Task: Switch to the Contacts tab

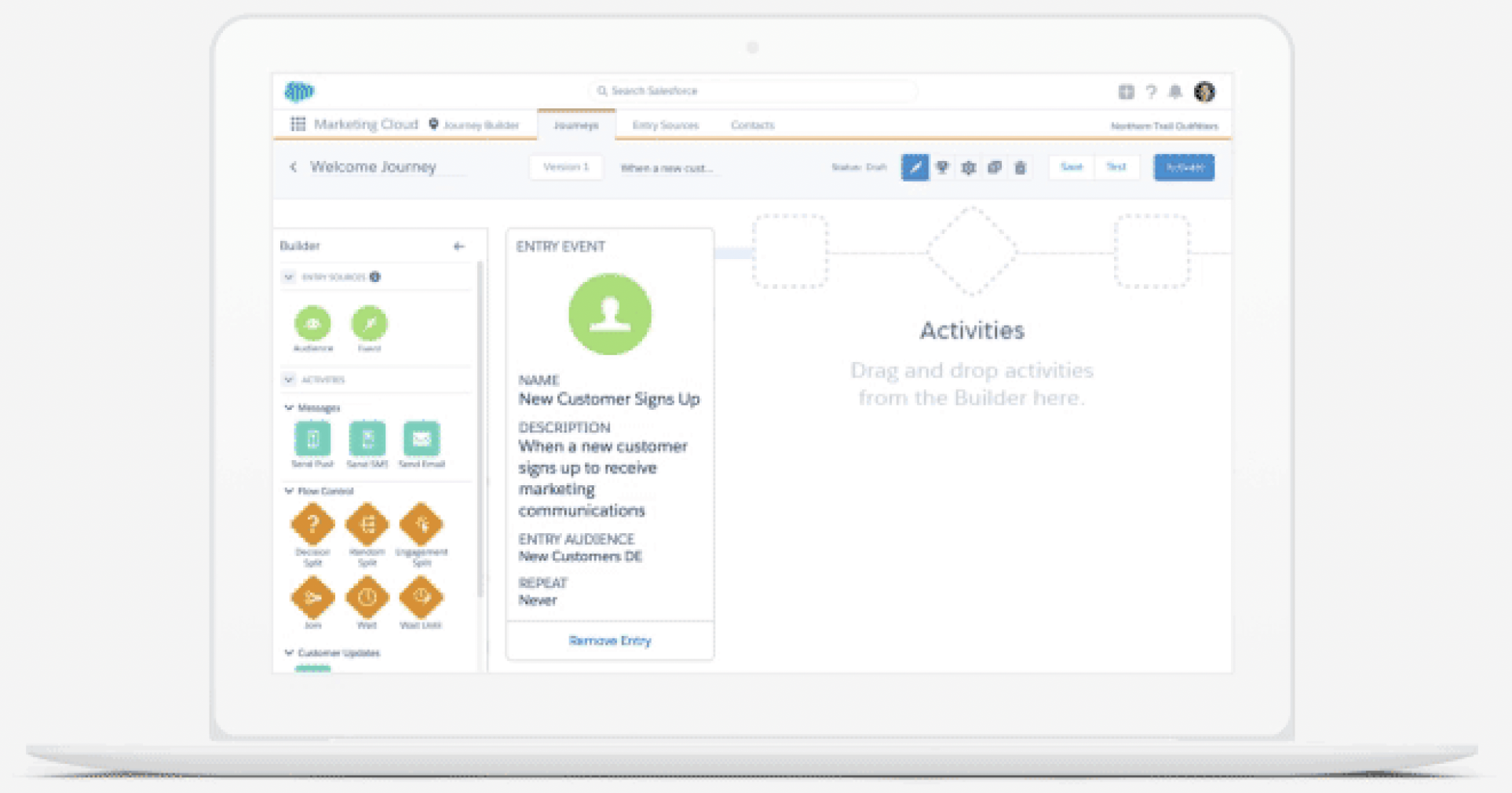Action: pyautogui.click(x=752, y=125)
